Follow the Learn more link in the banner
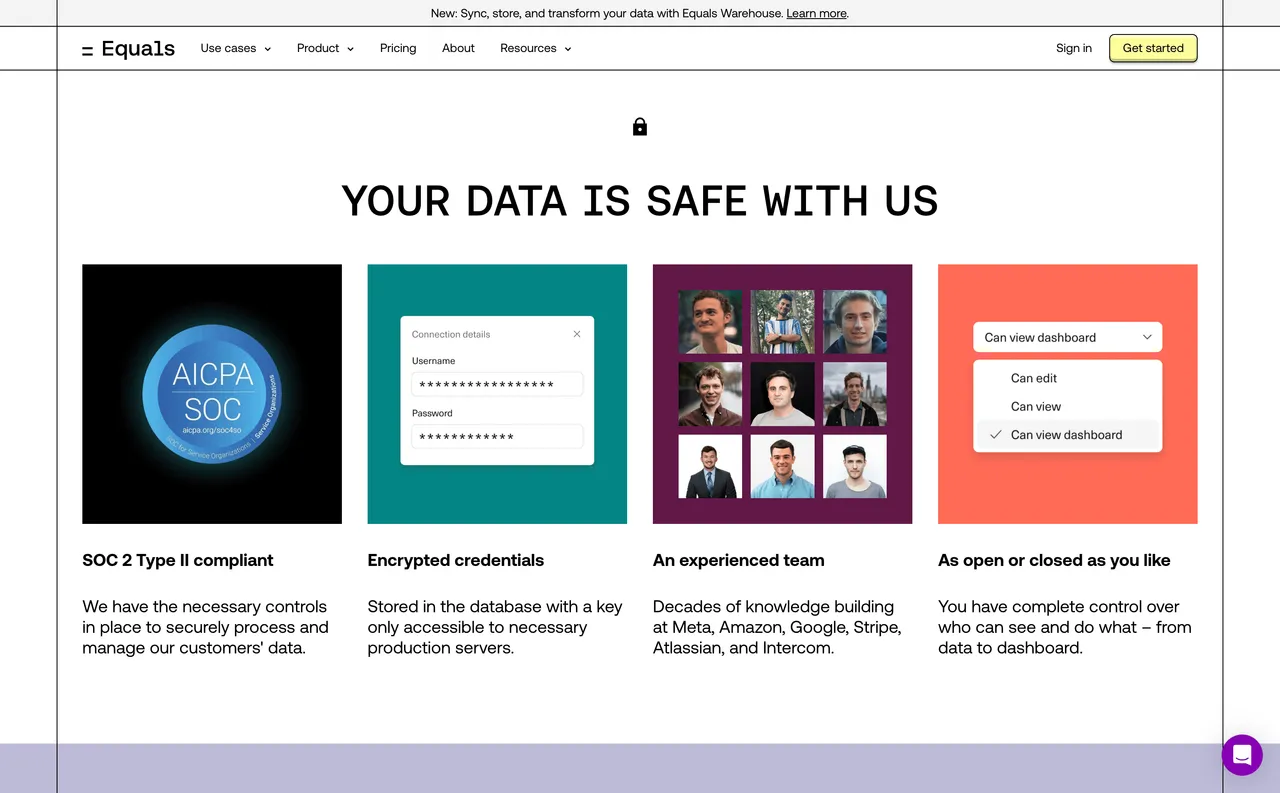The width and height of the screenshot is (1280, 793). 816,13
